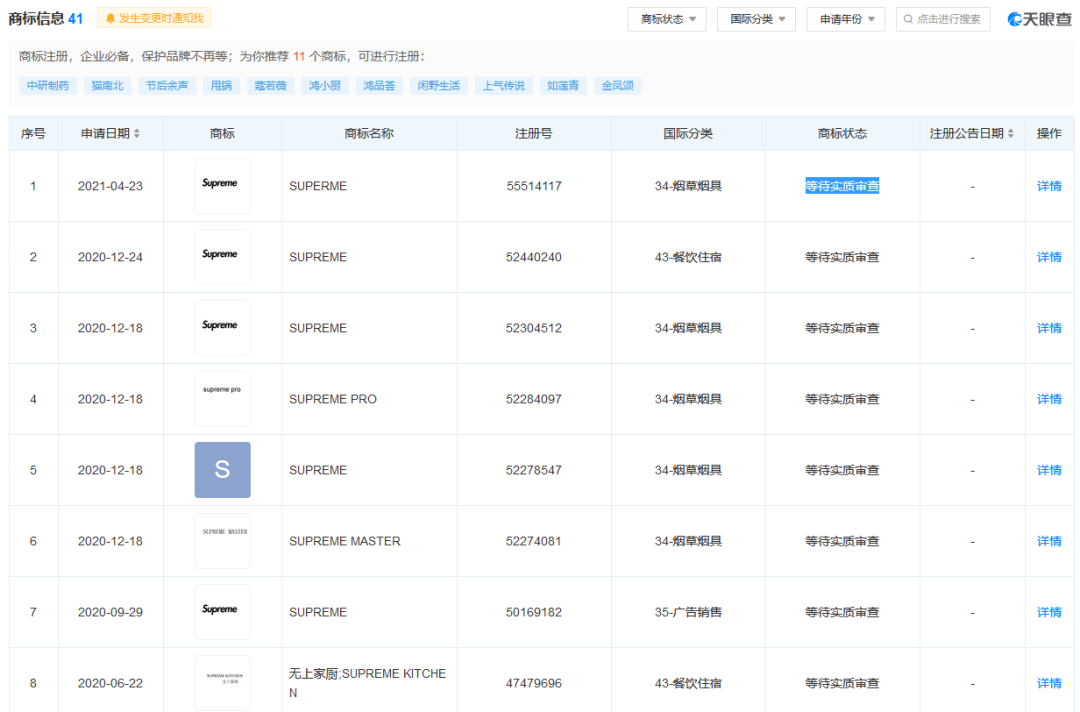Click the blue S trademark image in row 5
1080x712 pixels.
(x=222, y=470)
